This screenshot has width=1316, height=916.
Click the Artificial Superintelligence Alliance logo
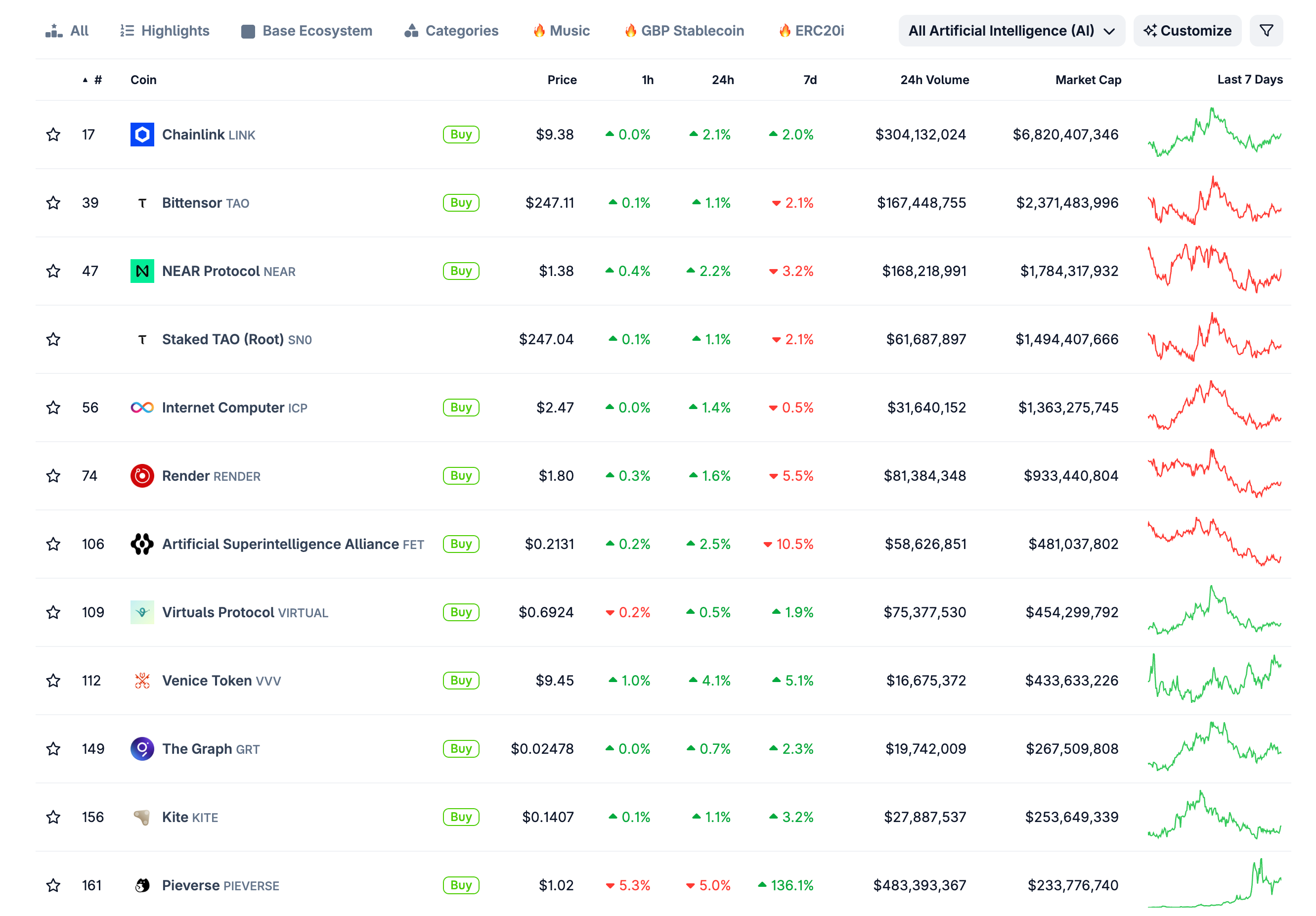pos(142,545)
